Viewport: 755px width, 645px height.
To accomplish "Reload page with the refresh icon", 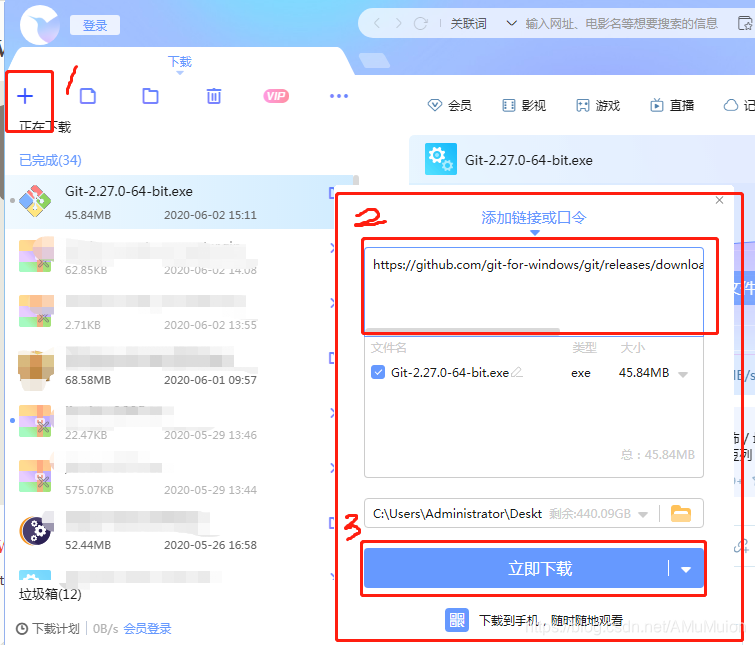I will pos(420,23).
